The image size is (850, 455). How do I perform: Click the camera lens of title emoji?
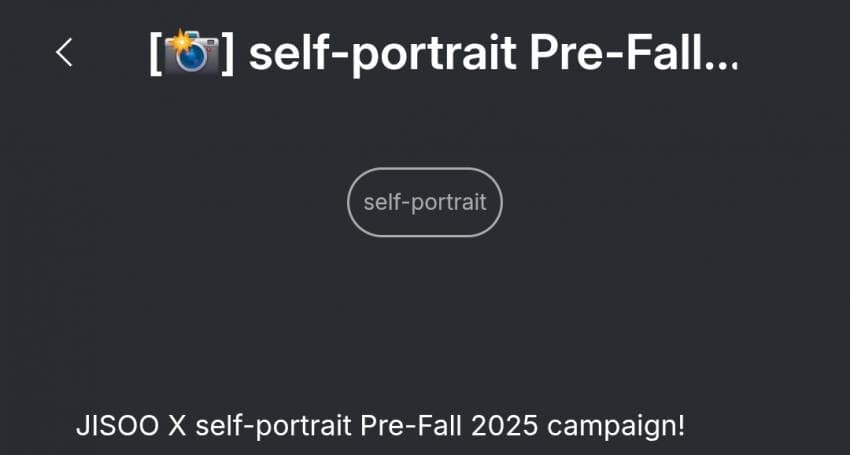(x=194, y=59)
